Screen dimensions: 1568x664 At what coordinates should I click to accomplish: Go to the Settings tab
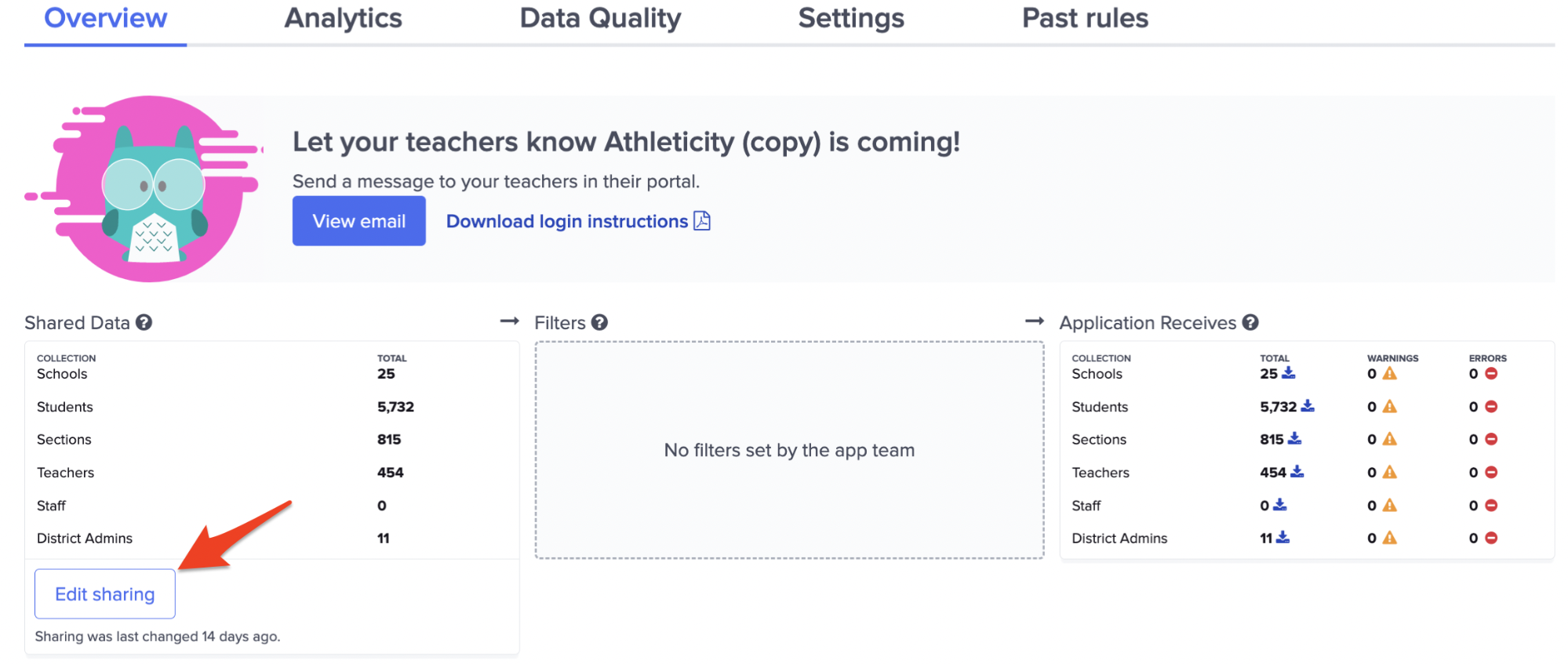click(850, 19)
